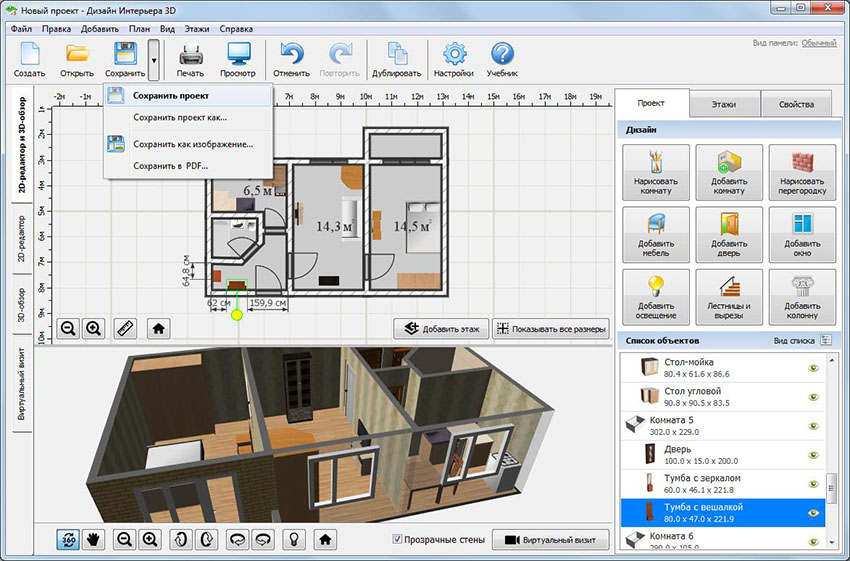Image resolution: width=850 pixels, height=561 pixels.
Task: Reset 3D view with home icon
Action: coord(325,539)
